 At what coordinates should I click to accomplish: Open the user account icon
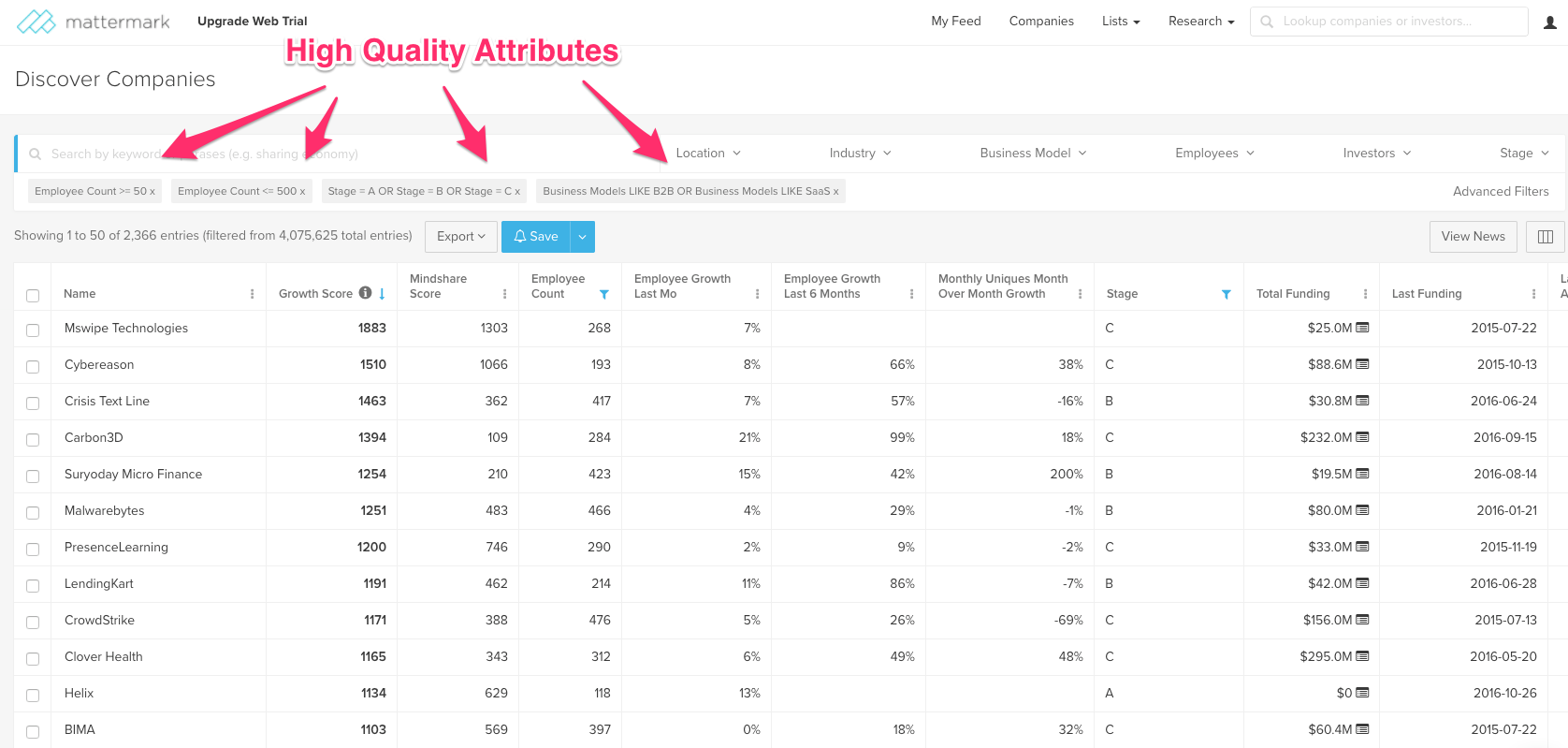pos(1550,22)
